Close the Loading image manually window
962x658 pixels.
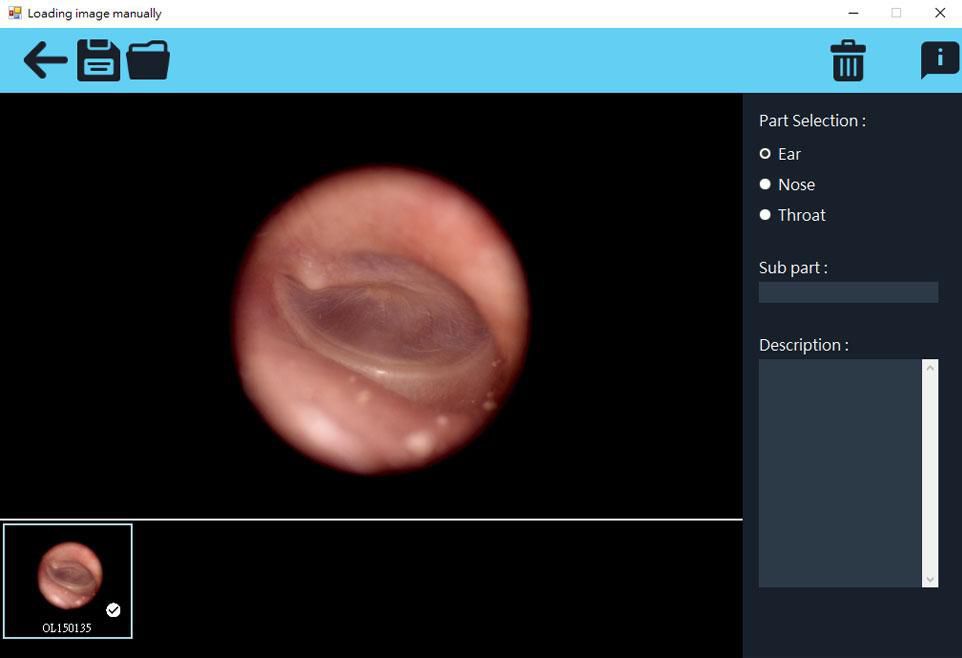(x=939, y=13)
